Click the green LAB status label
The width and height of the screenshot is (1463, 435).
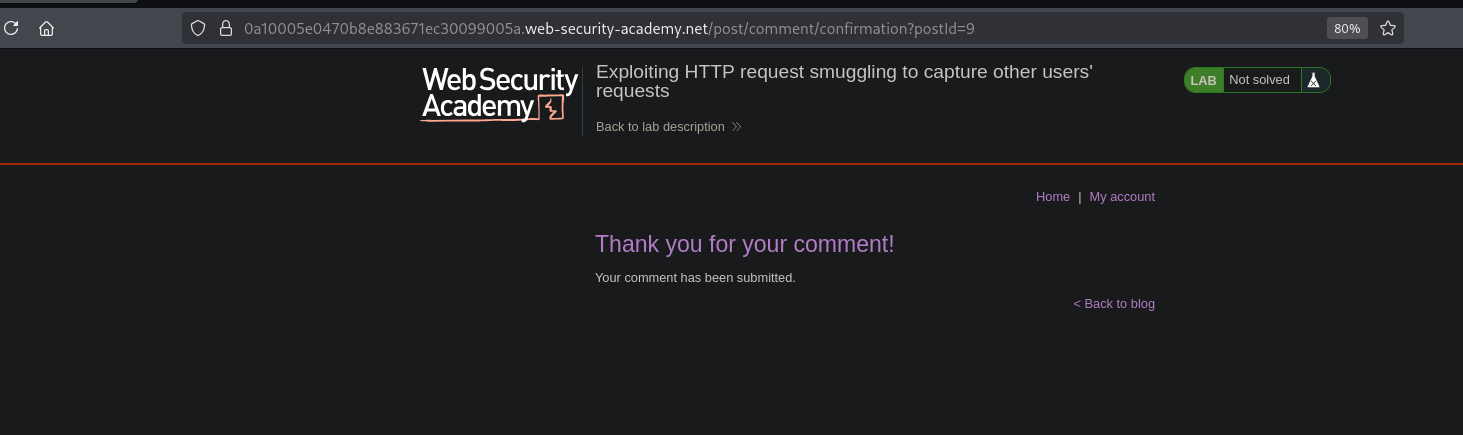1203,80
